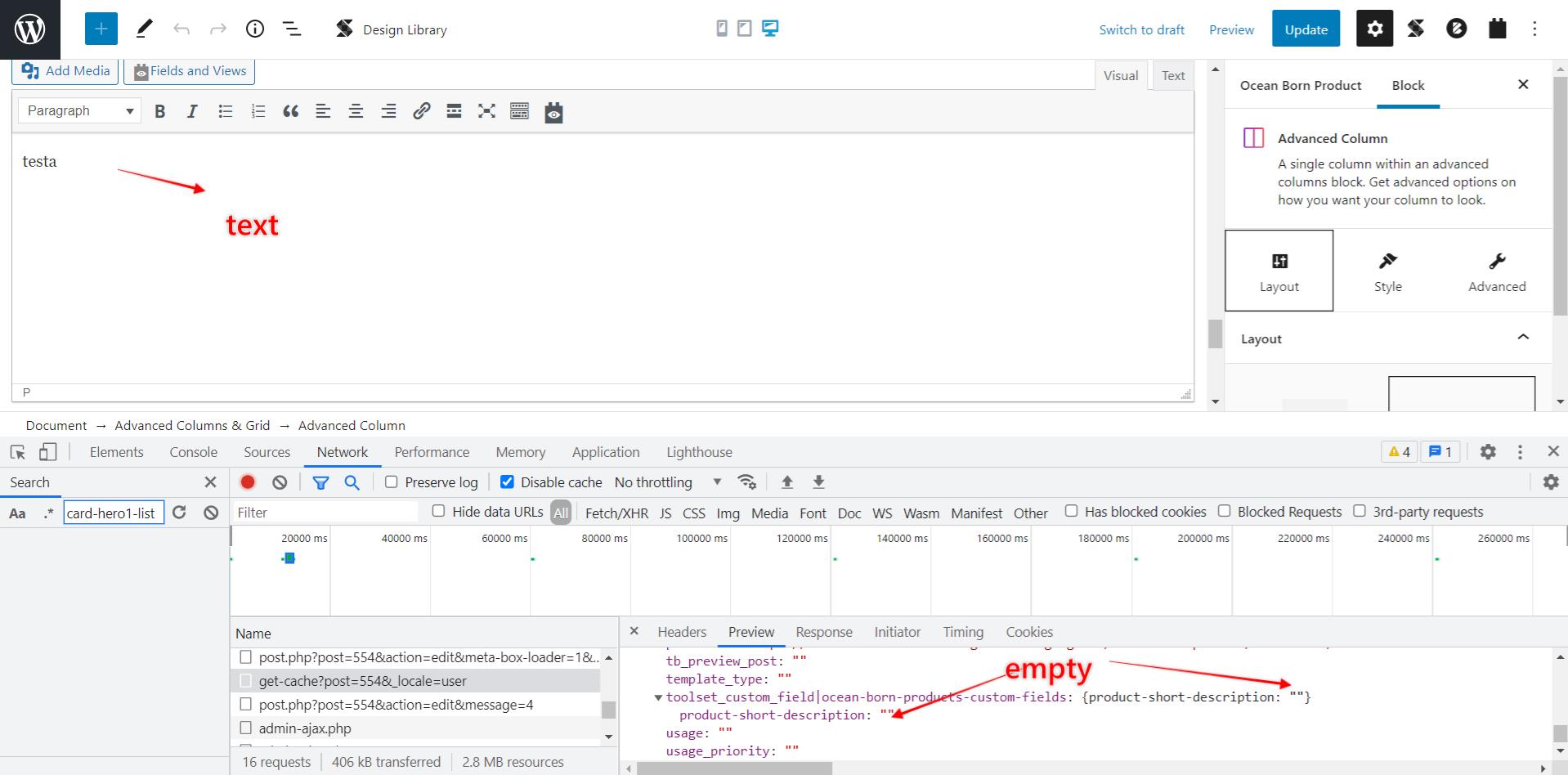
Task: Switch to mobile preview icon
Action: pyautogui.click(x=722, y=29)
